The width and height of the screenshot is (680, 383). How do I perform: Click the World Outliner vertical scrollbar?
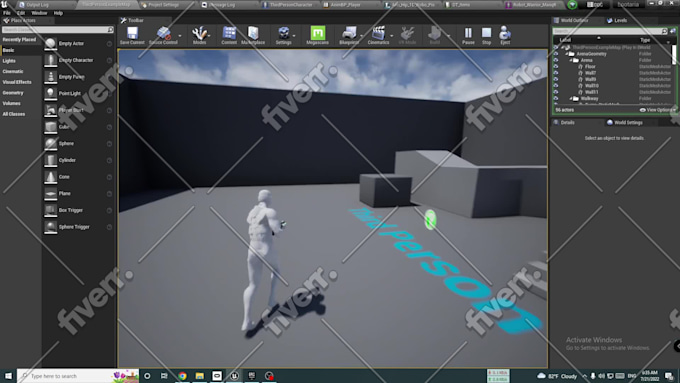click(674, 55)
